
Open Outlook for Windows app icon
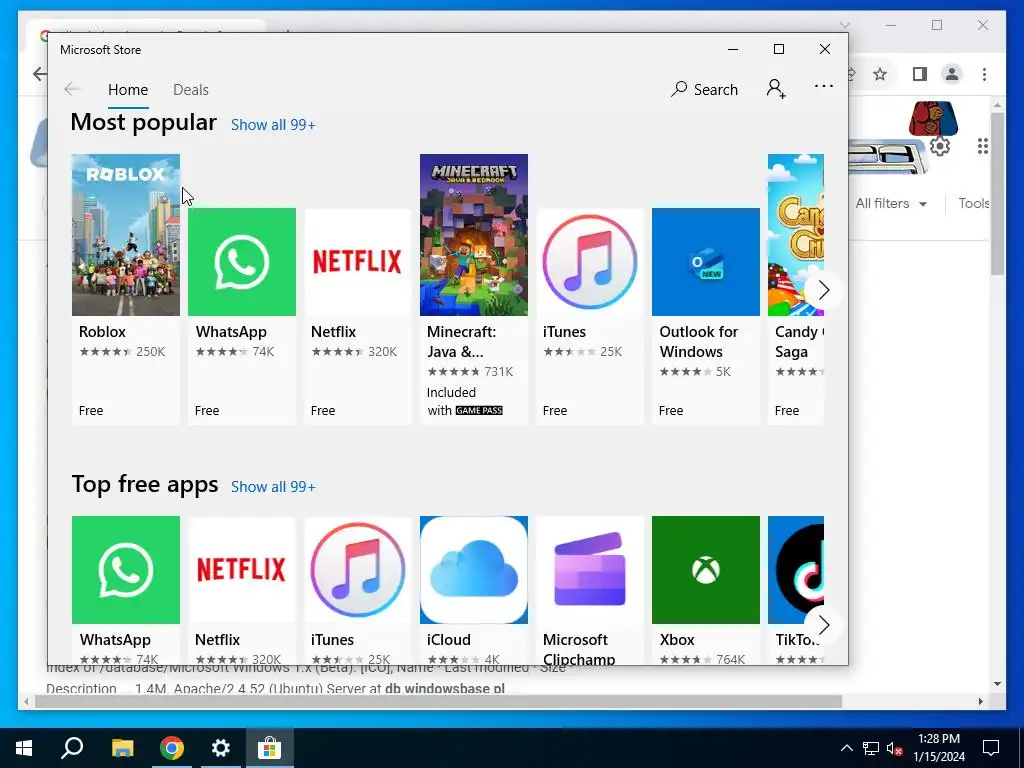(706, 262)
